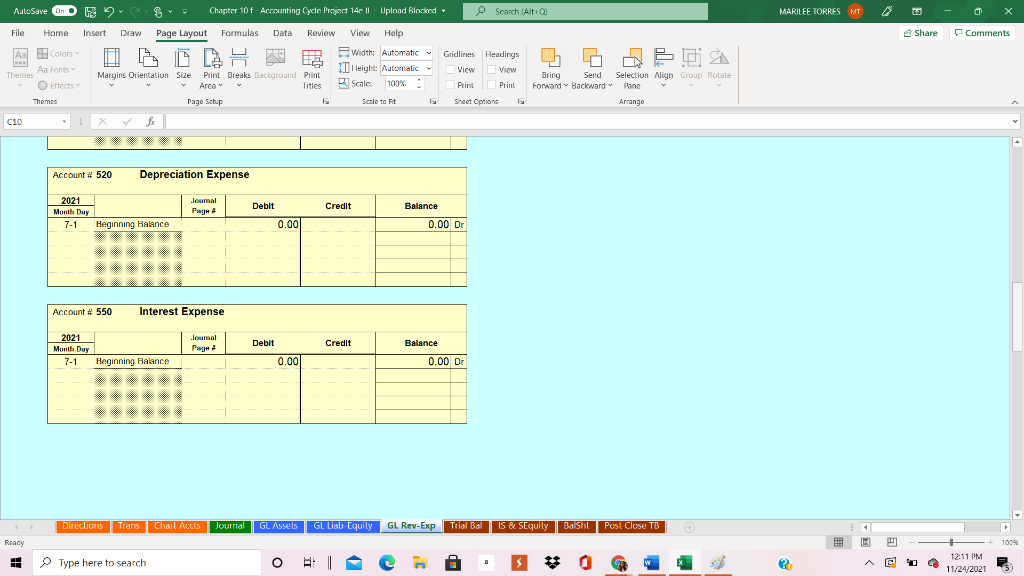
Task: Switch to Page Break Preview
Action: (x=891, y=542)
